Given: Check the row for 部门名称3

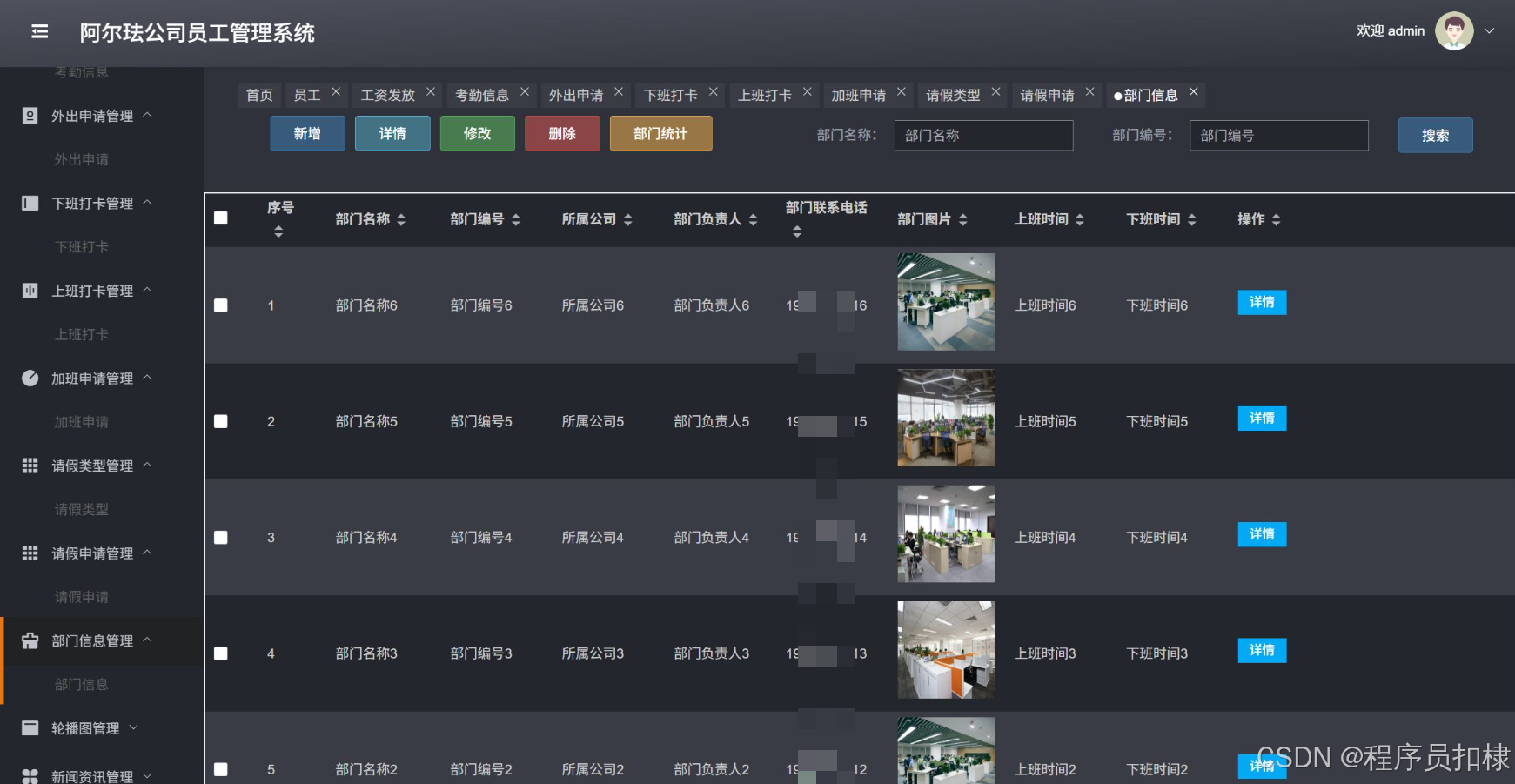Looking at the screenshot, I should [x=221, y=653].
